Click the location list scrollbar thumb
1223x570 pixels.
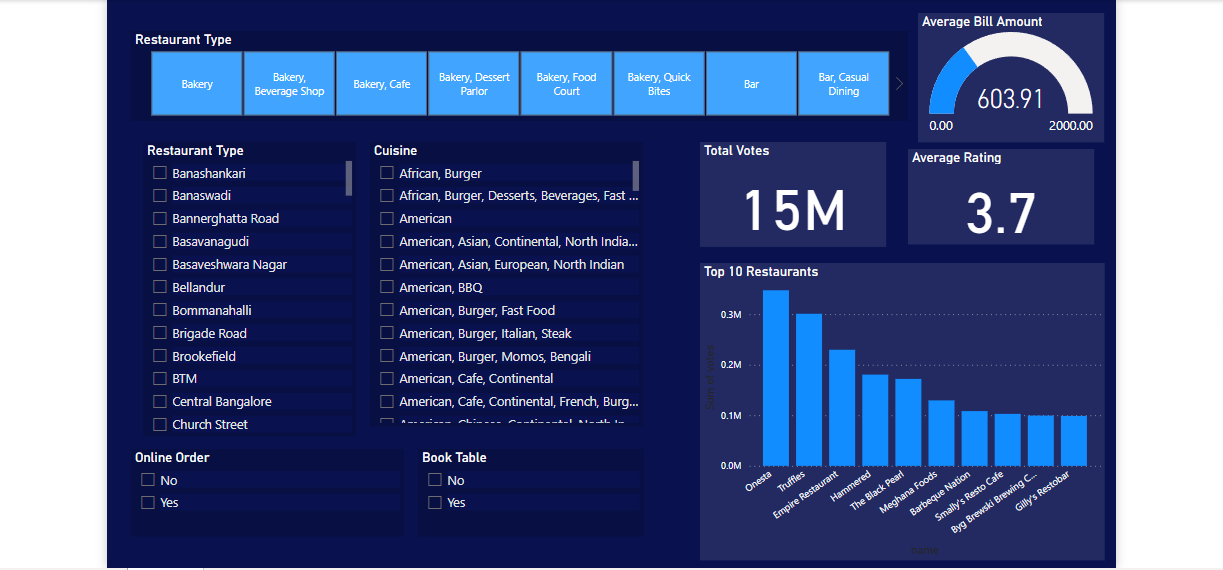click(349, 178)
